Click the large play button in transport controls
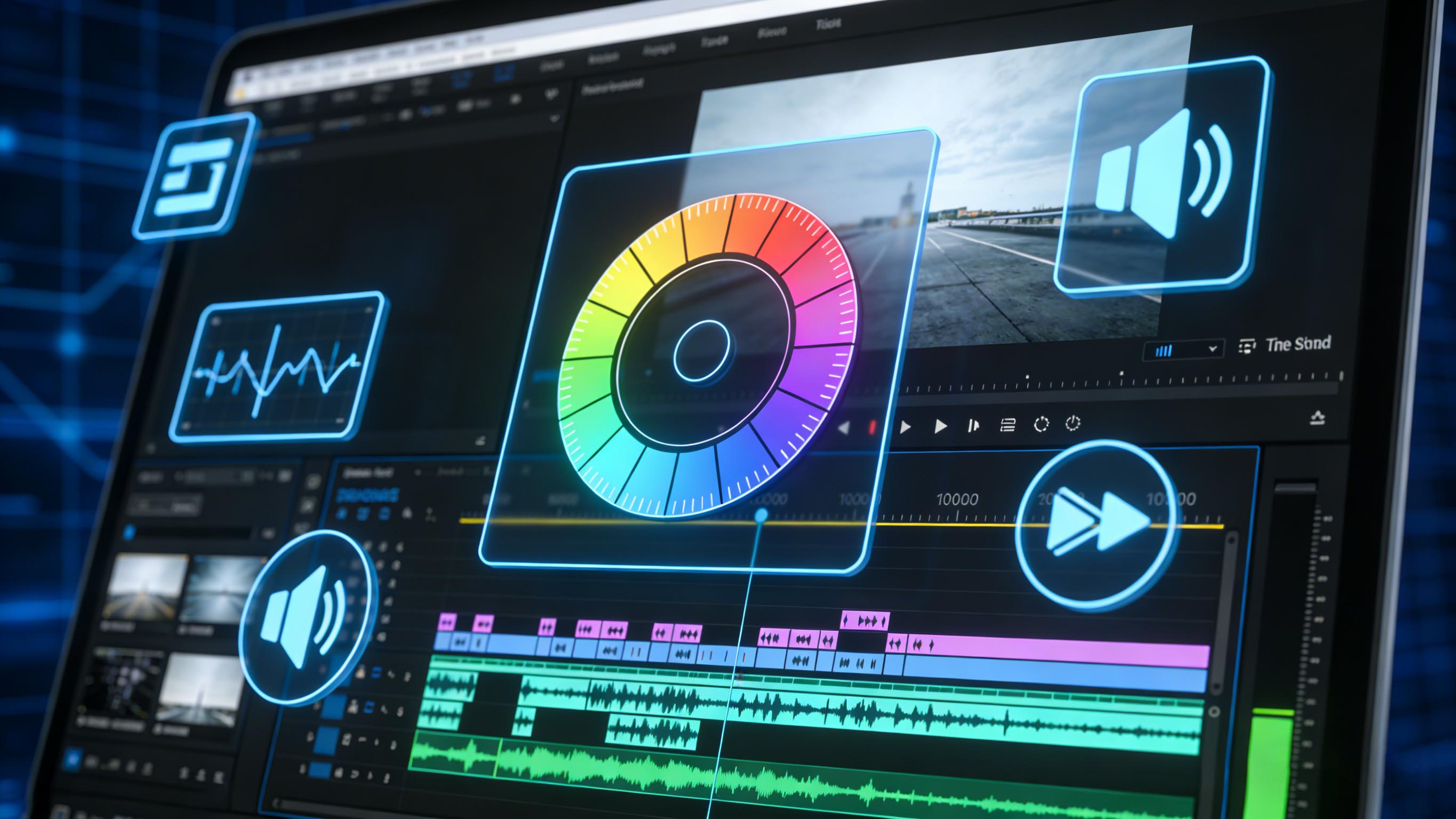 coord(940,426)
